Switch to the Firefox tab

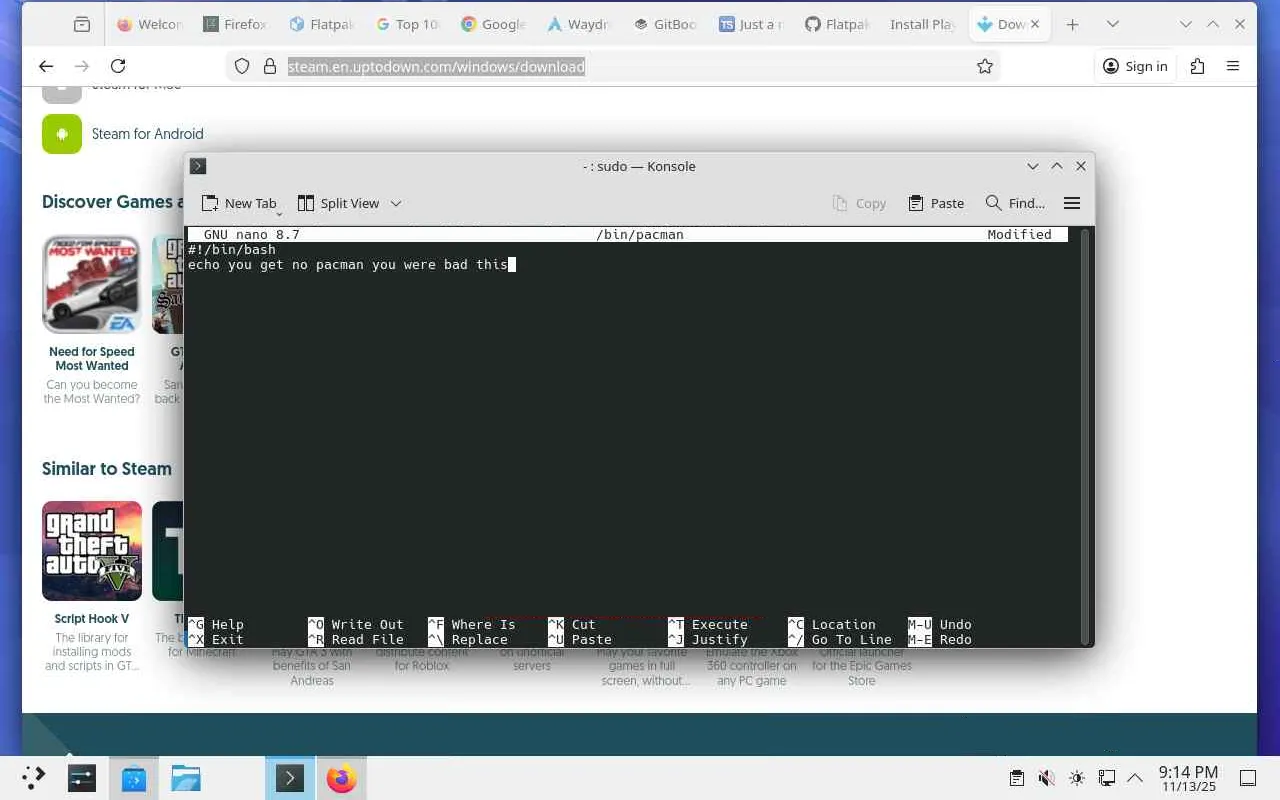tap(236, 24)
